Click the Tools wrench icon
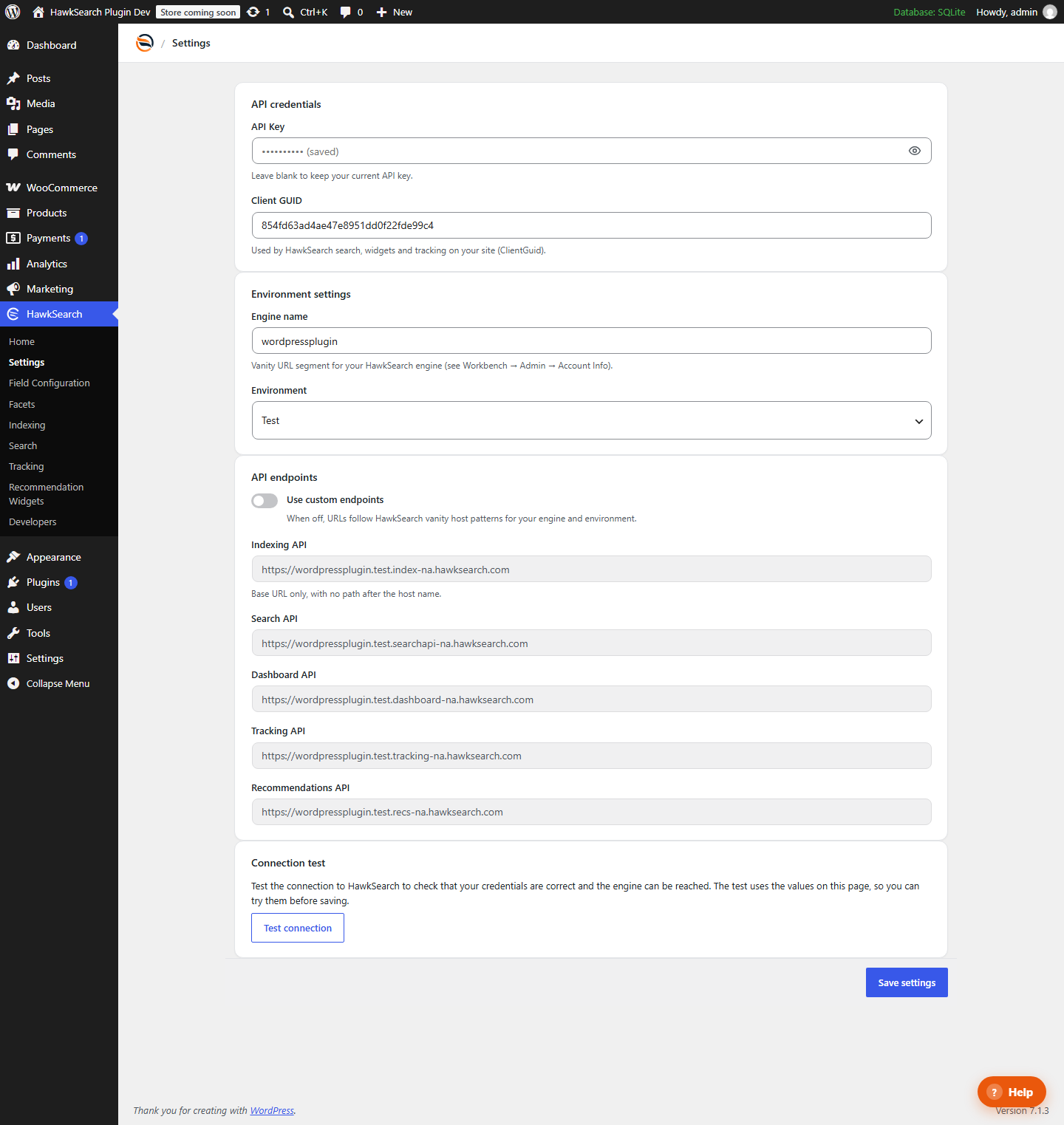 [x=13, y=633]
